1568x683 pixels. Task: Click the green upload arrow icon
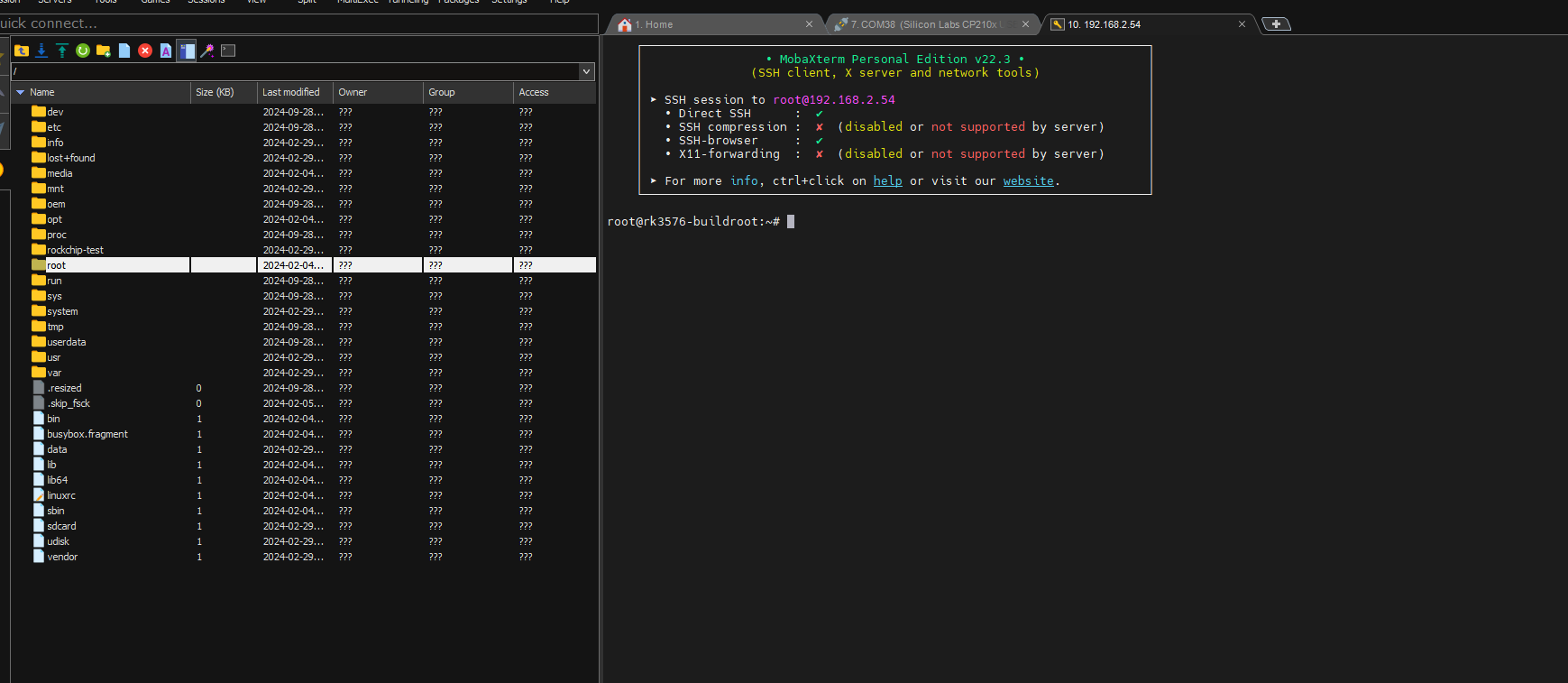click(x=62, y=51)
